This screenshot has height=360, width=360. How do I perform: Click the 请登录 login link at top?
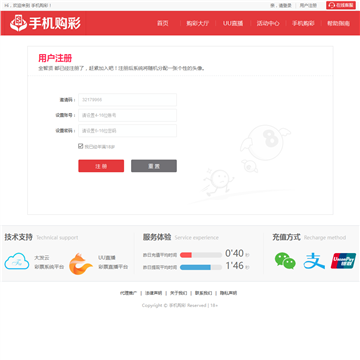click(x=285, y=5)
